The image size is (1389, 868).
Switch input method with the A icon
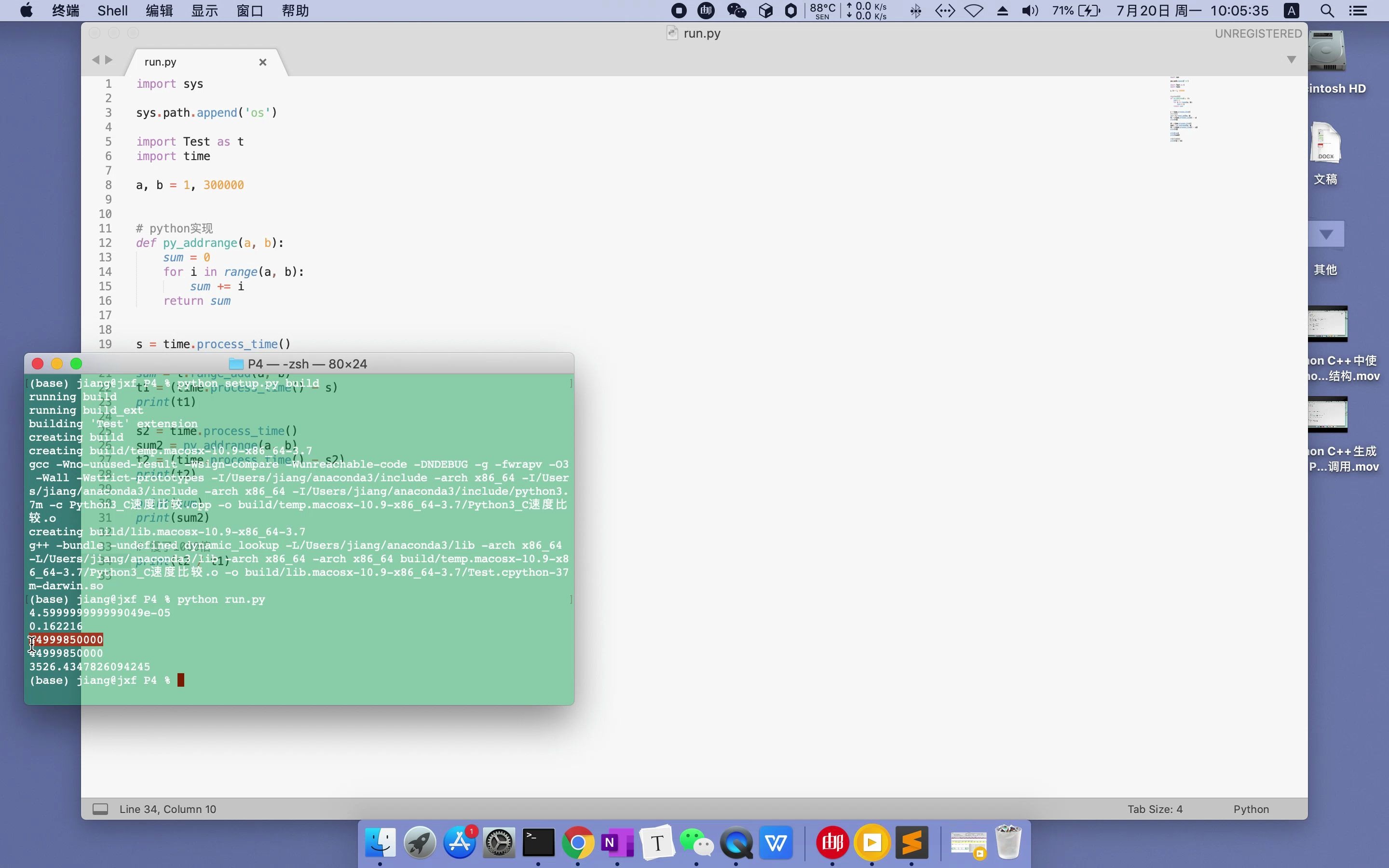tap(1292, 10)
